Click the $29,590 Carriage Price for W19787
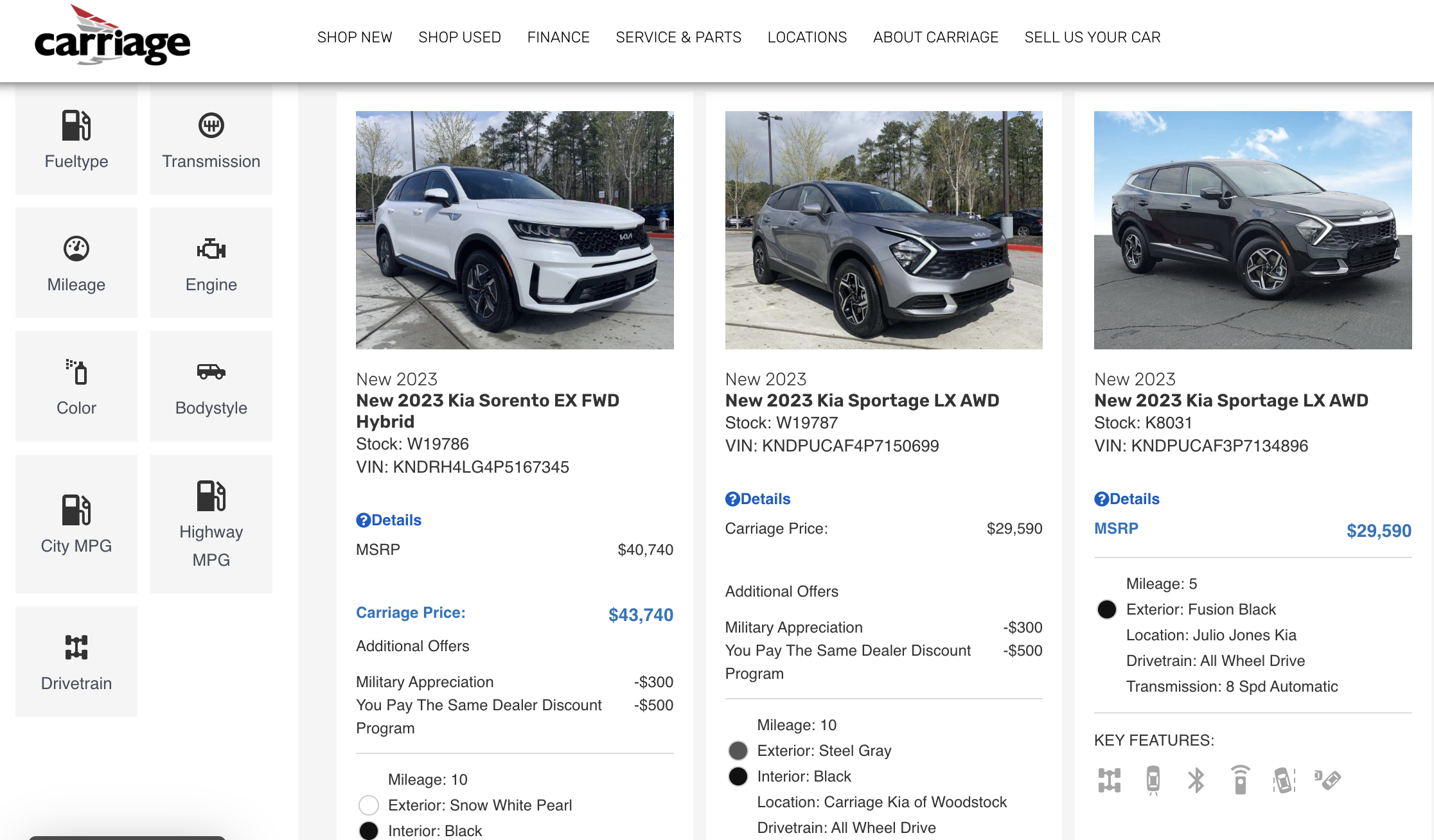This screenshot has height=840, width=1434. [x=1014, y=529]
